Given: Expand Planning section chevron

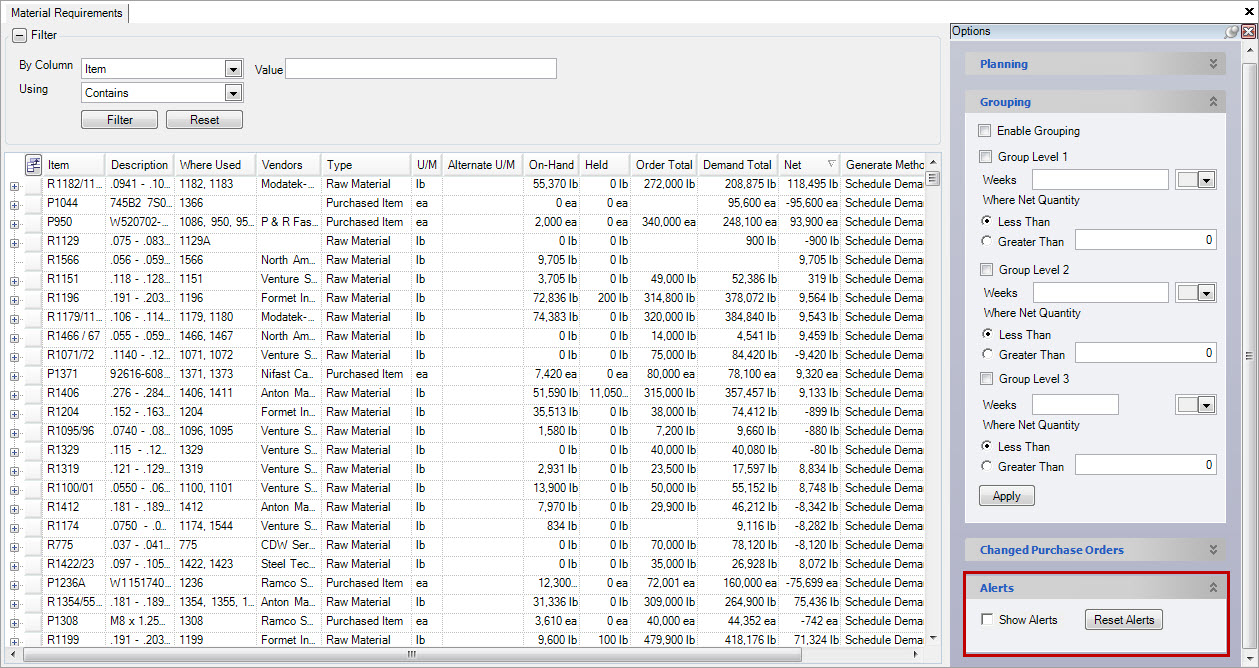Looking at the screenshot, I should [1213, 64].
